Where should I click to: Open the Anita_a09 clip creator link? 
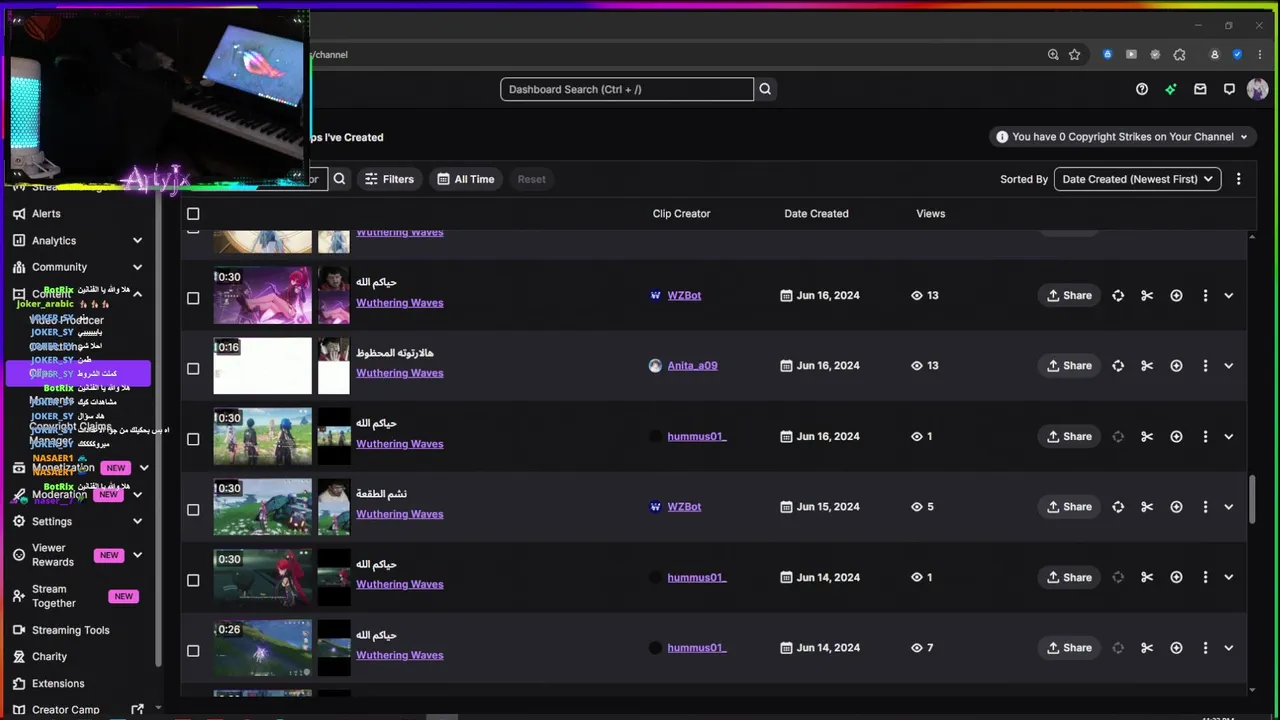pos(692,366)
